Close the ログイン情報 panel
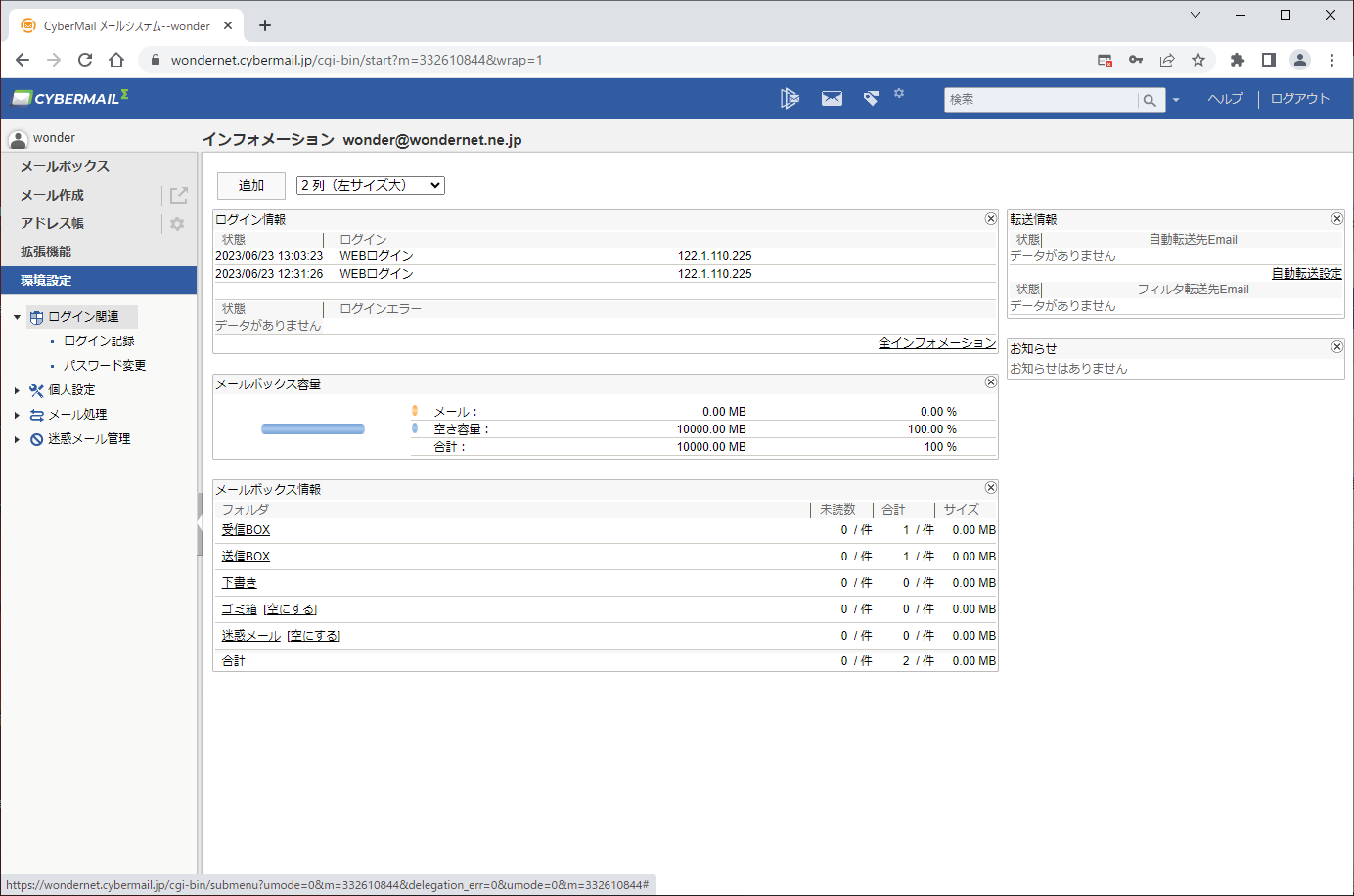The height and width of the screenshot is (896, 1354). pyautogui.click(x=991, y=219)
